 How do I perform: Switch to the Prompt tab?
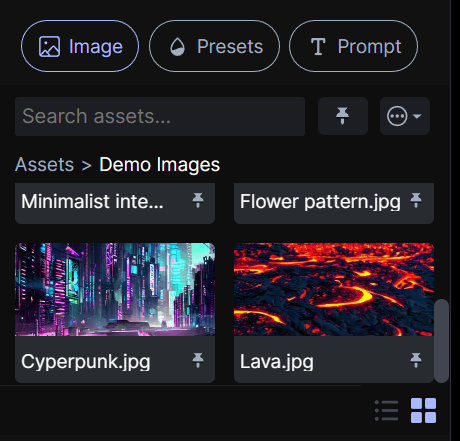pyautogui.click(x=353, y=46)
